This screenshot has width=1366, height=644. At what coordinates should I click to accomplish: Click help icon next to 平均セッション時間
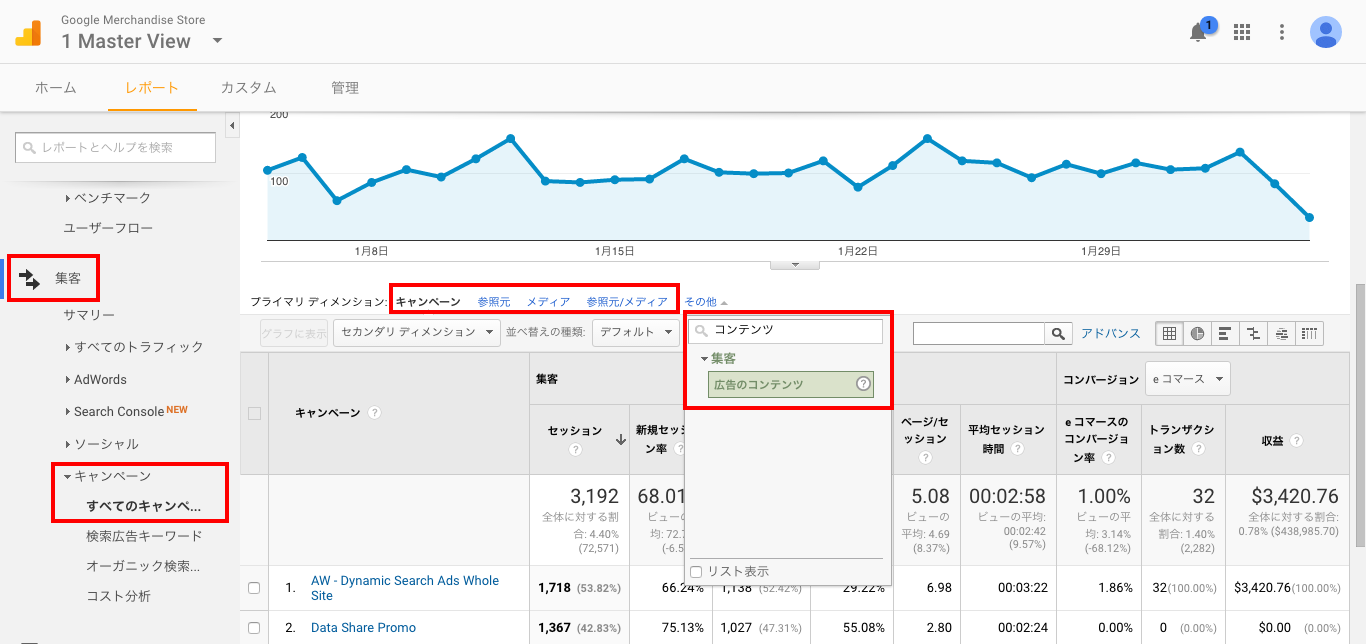coord(1017,449)
